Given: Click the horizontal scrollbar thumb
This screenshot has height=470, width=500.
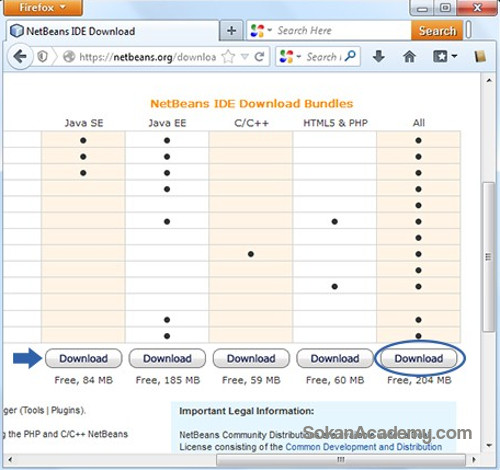Looking at the screenshot, I should click(341, 460).
